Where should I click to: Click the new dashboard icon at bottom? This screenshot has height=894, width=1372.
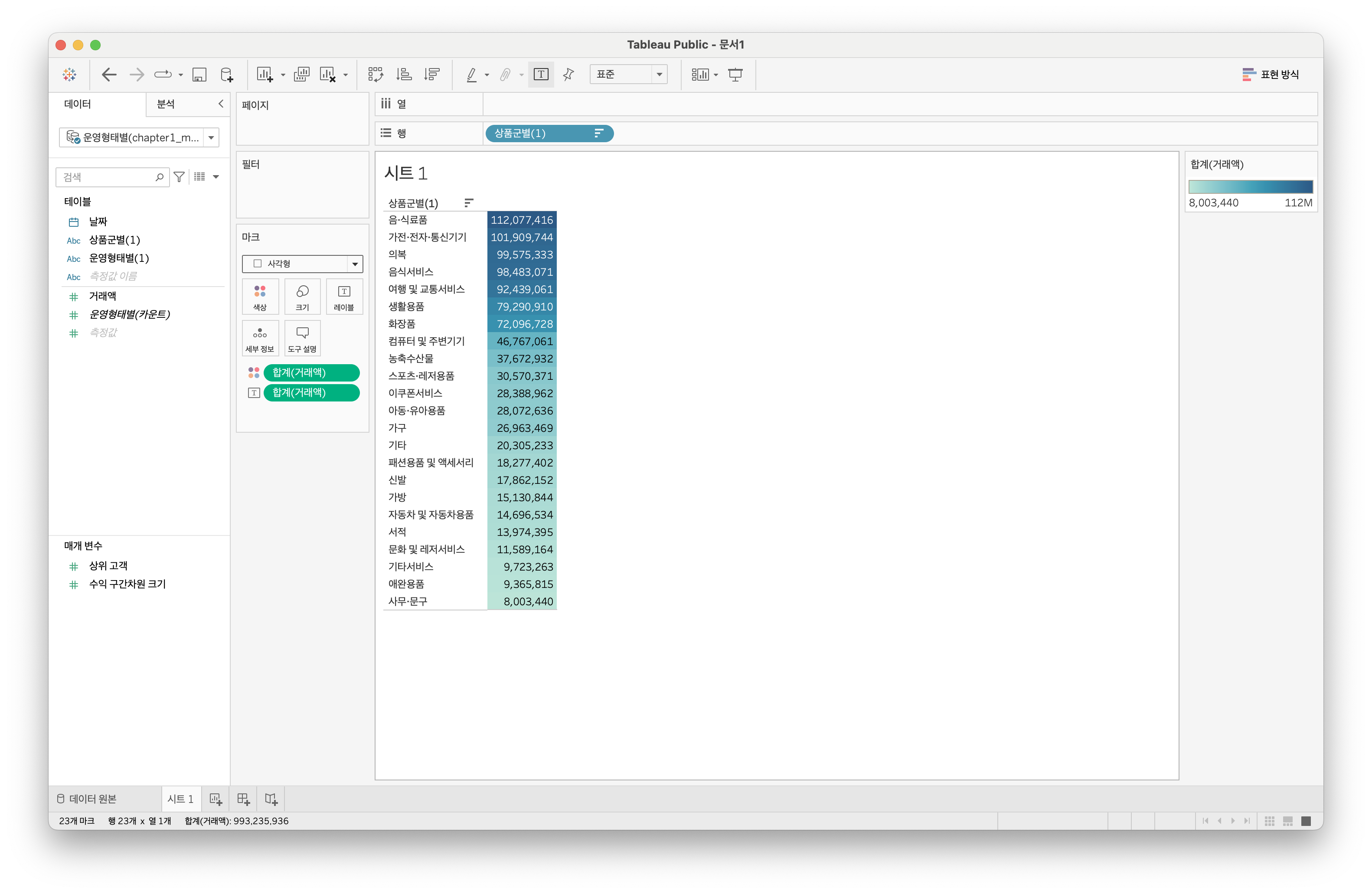[x=243, y=799]
